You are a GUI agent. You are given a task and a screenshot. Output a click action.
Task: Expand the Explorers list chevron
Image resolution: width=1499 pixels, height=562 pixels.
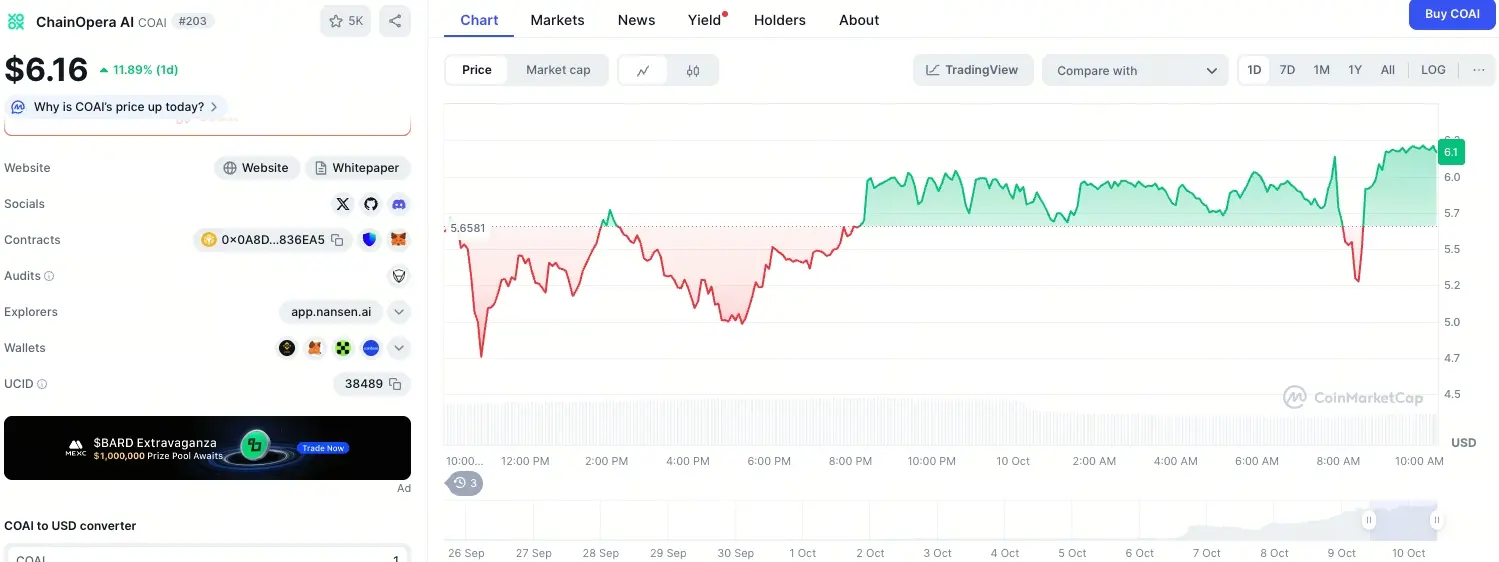(x=399, y=312)
